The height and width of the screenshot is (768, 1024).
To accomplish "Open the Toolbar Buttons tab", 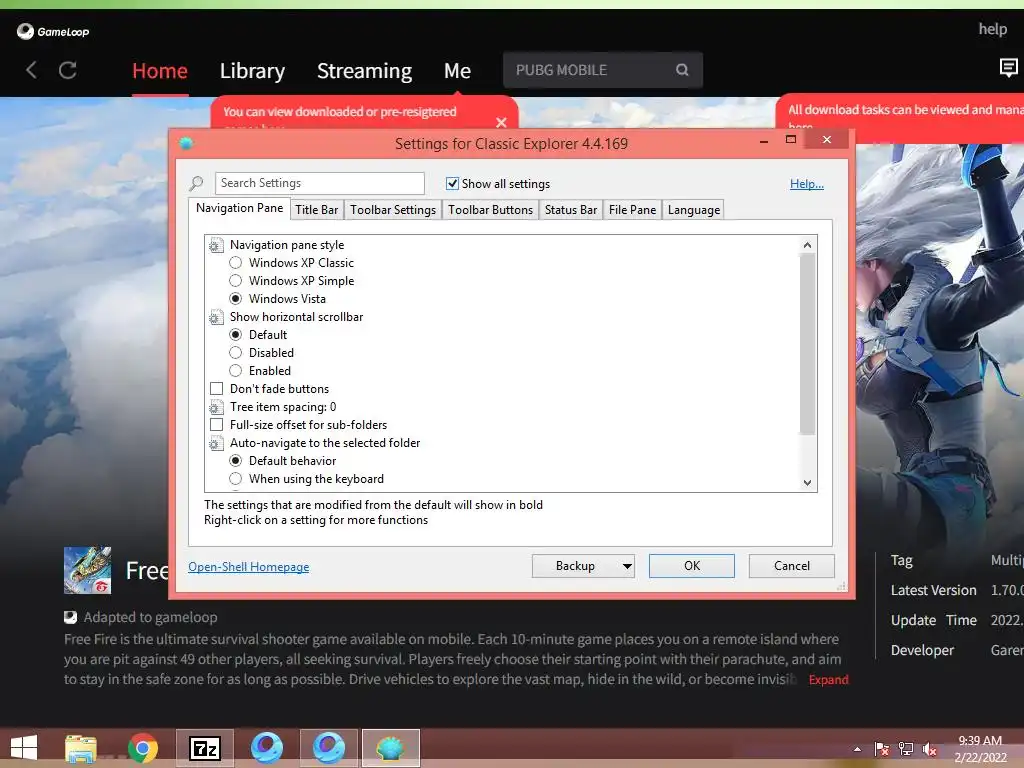I will pyautogui.click(x=490, y=210).
